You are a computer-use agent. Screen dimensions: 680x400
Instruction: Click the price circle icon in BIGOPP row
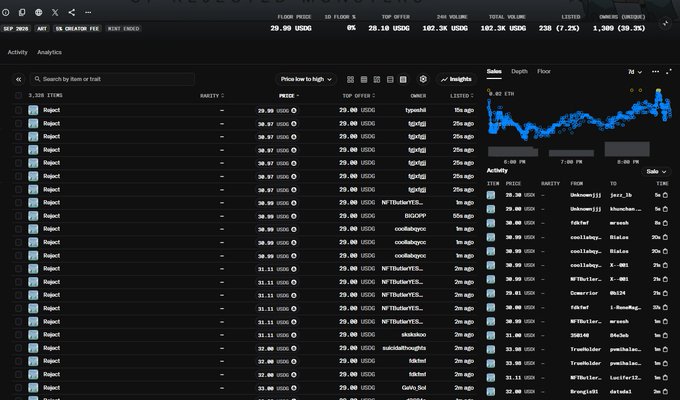tap(294, 216)
